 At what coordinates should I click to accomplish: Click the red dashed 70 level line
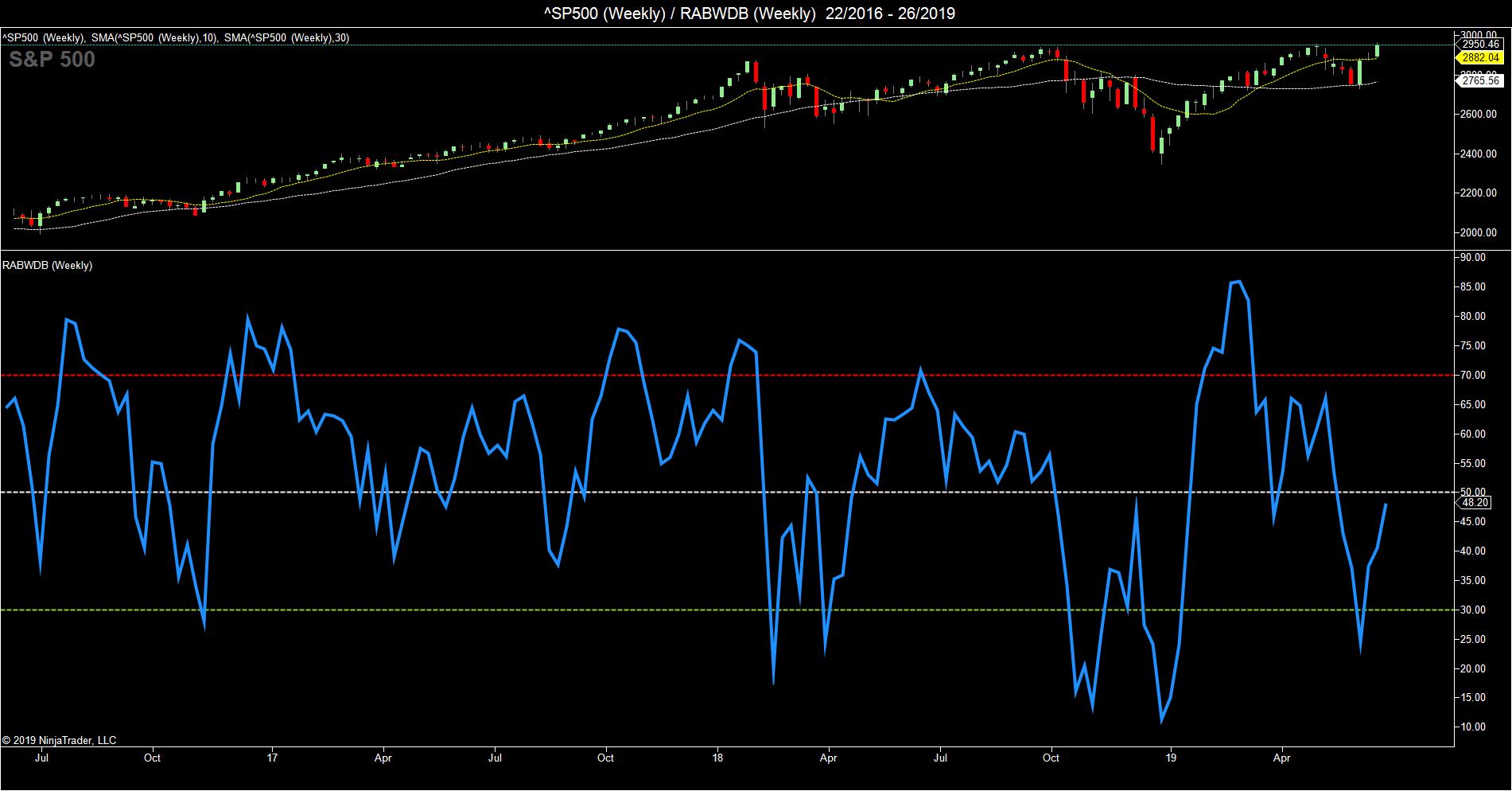[x=557, y=375]
